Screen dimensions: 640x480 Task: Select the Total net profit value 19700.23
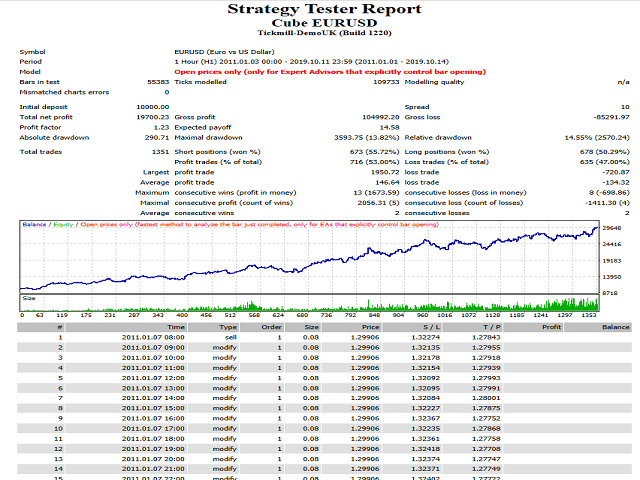coord(153,117)
